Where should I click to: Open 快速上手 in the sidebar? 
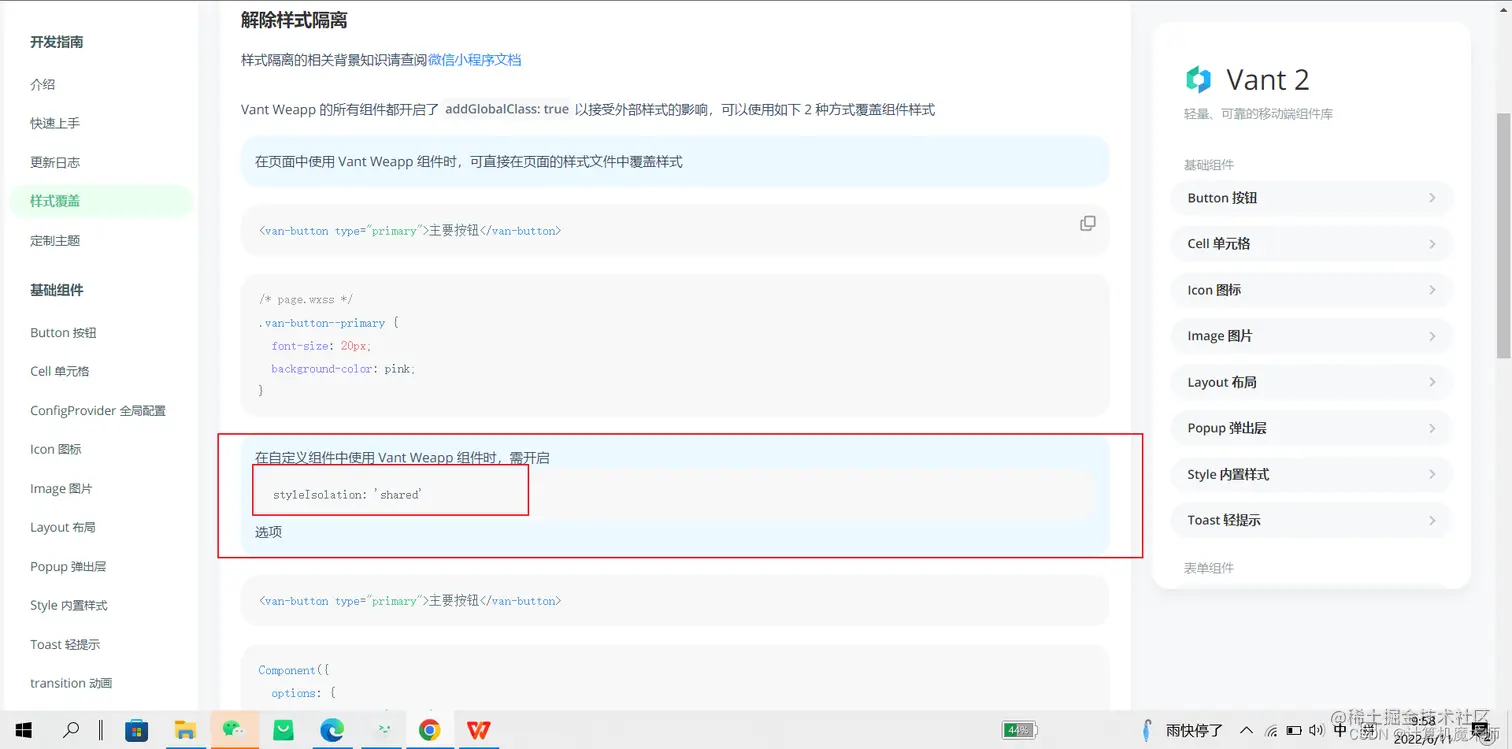55,123
